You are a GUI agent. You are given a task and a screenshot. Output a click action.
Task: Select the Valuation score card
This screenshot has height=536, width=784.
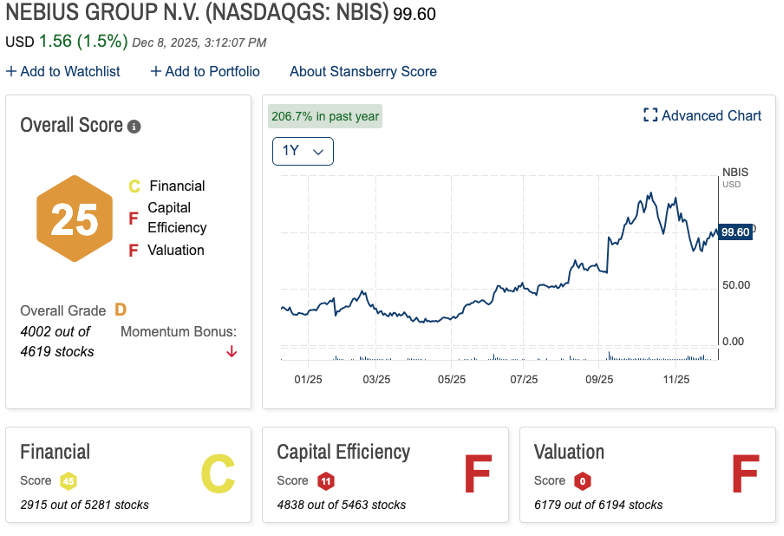tap(647, 475)
